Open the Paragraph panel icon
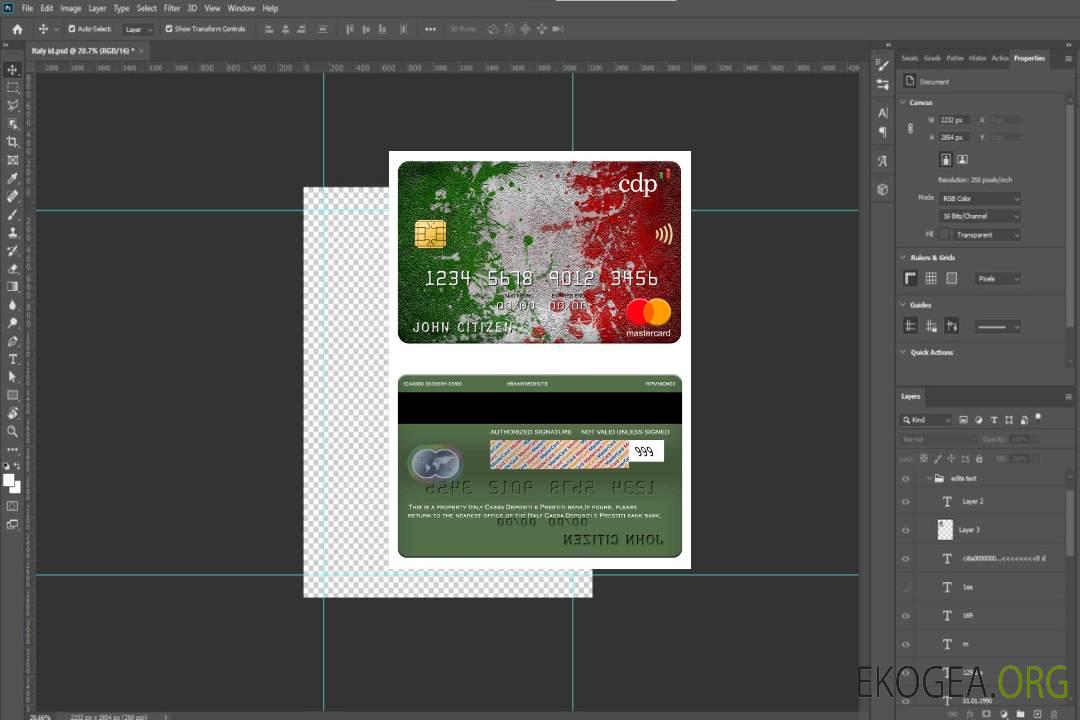The height and width of the screenshot is (720, 1080). [x=883, y=132]
